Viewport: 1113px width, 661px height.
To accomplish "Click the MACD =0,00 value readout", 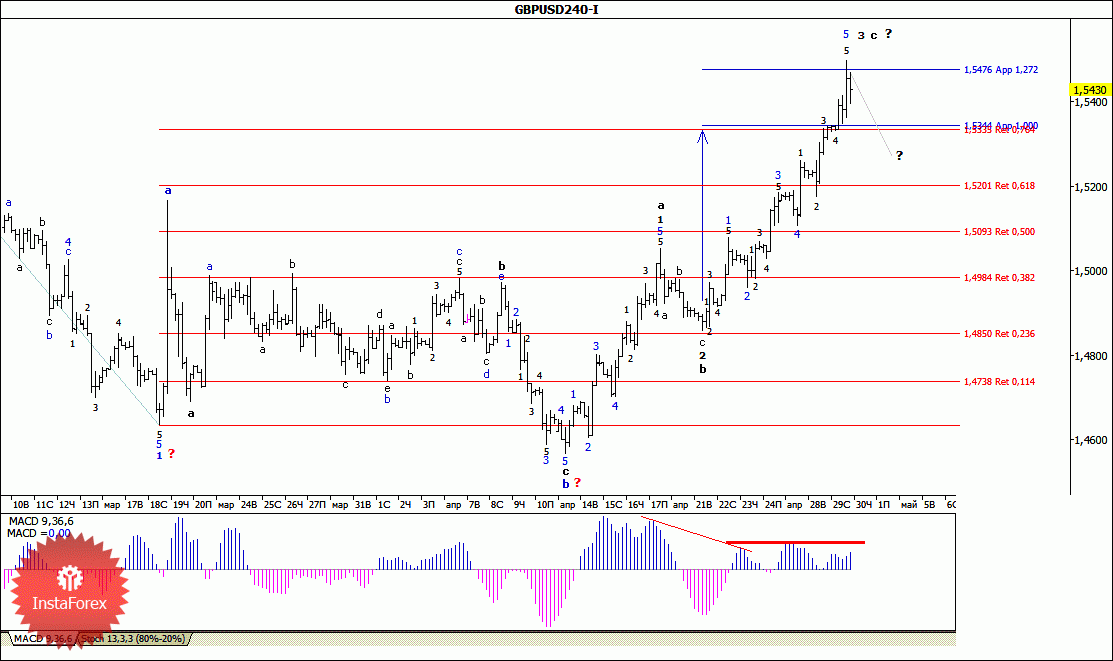I will [39, 533].
